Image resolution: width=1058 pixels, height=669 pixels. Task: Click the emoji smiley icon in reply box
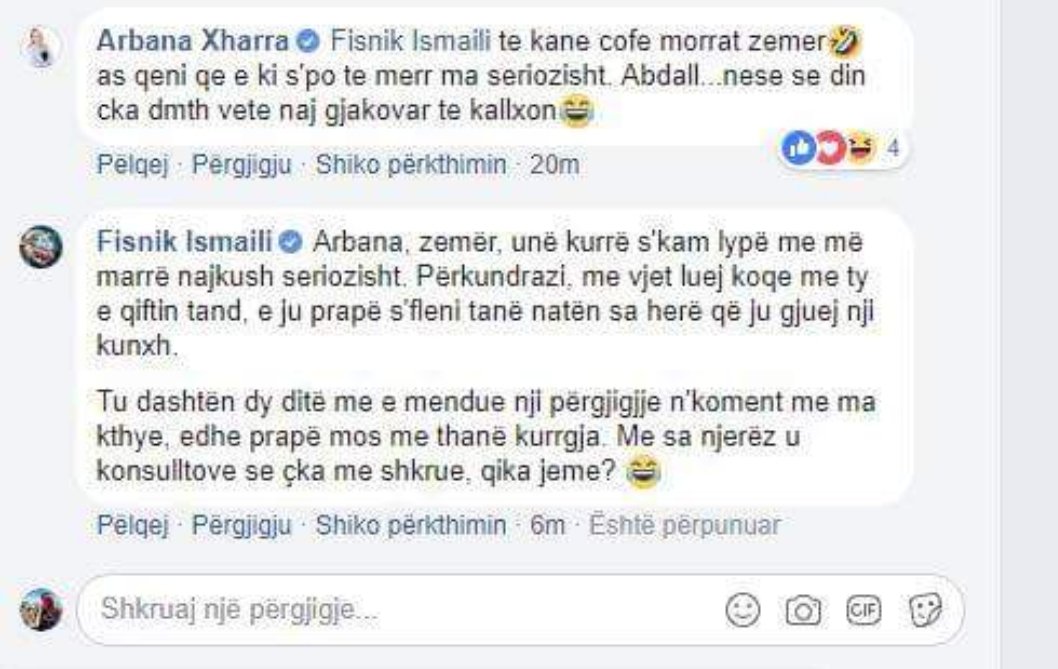click(742, 610)
